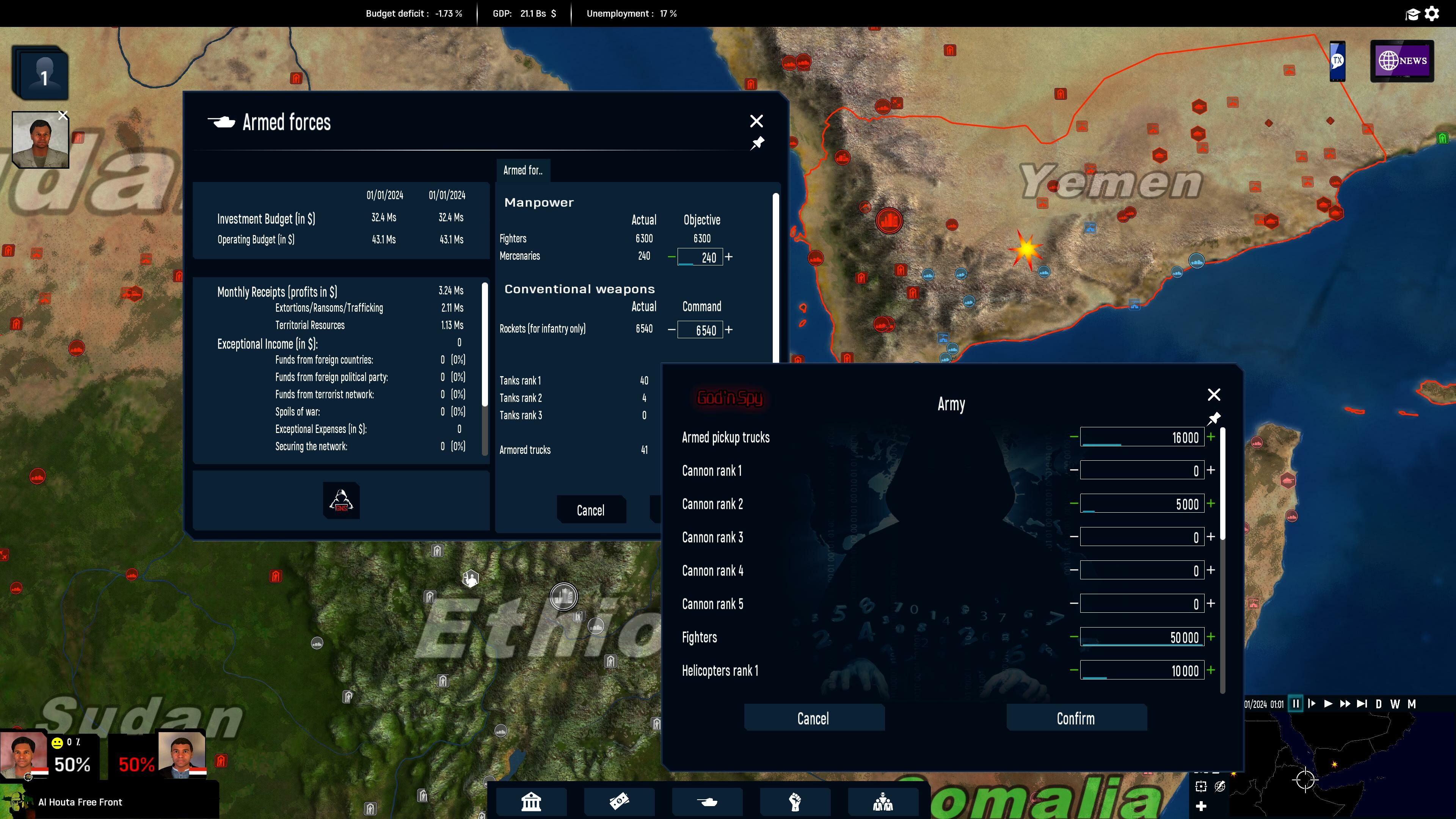The width and height of the screenshot is (1456, 819).
Task: Open the NEWS screen in the top-right corner
Action: pos(1402,61)
